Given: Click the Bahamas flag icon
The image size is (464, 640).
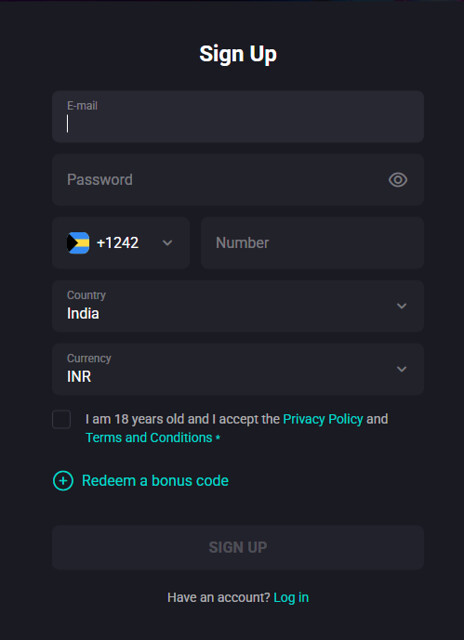Looking at the screenshot, I should click(78, 243).
